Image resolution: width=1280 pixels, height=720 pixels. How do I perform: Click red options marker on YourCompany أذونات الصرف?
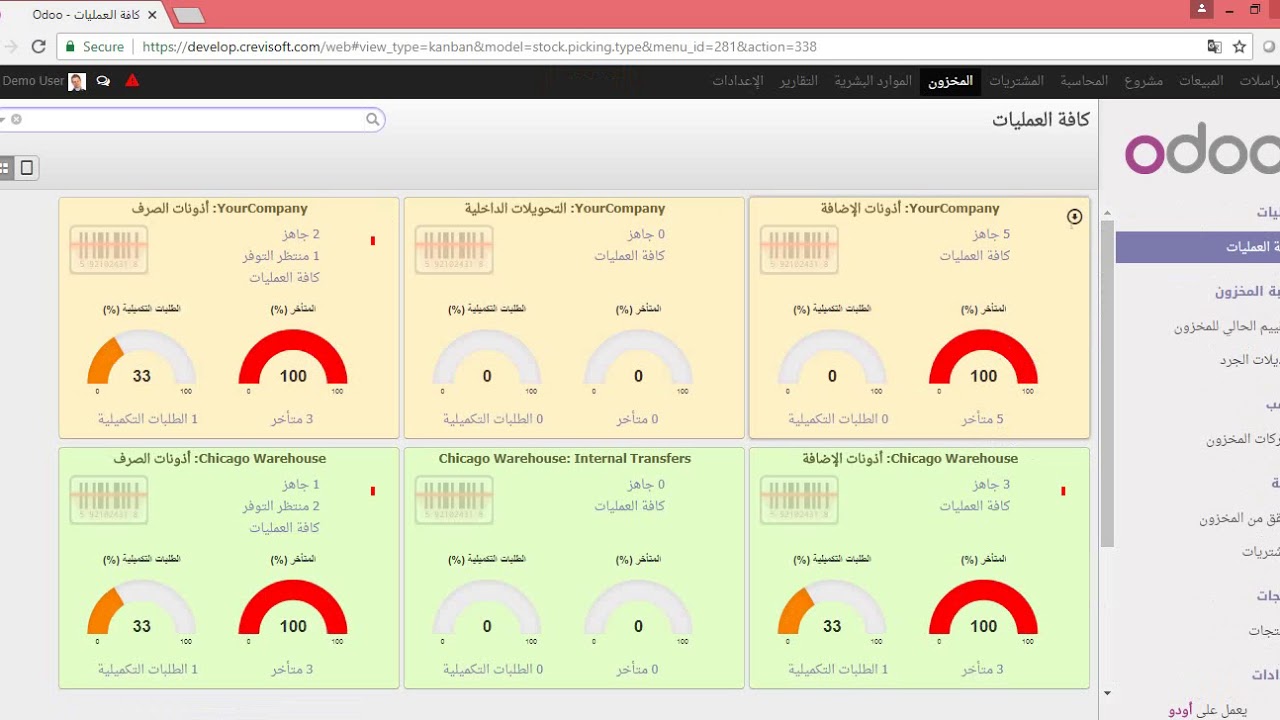373,241
